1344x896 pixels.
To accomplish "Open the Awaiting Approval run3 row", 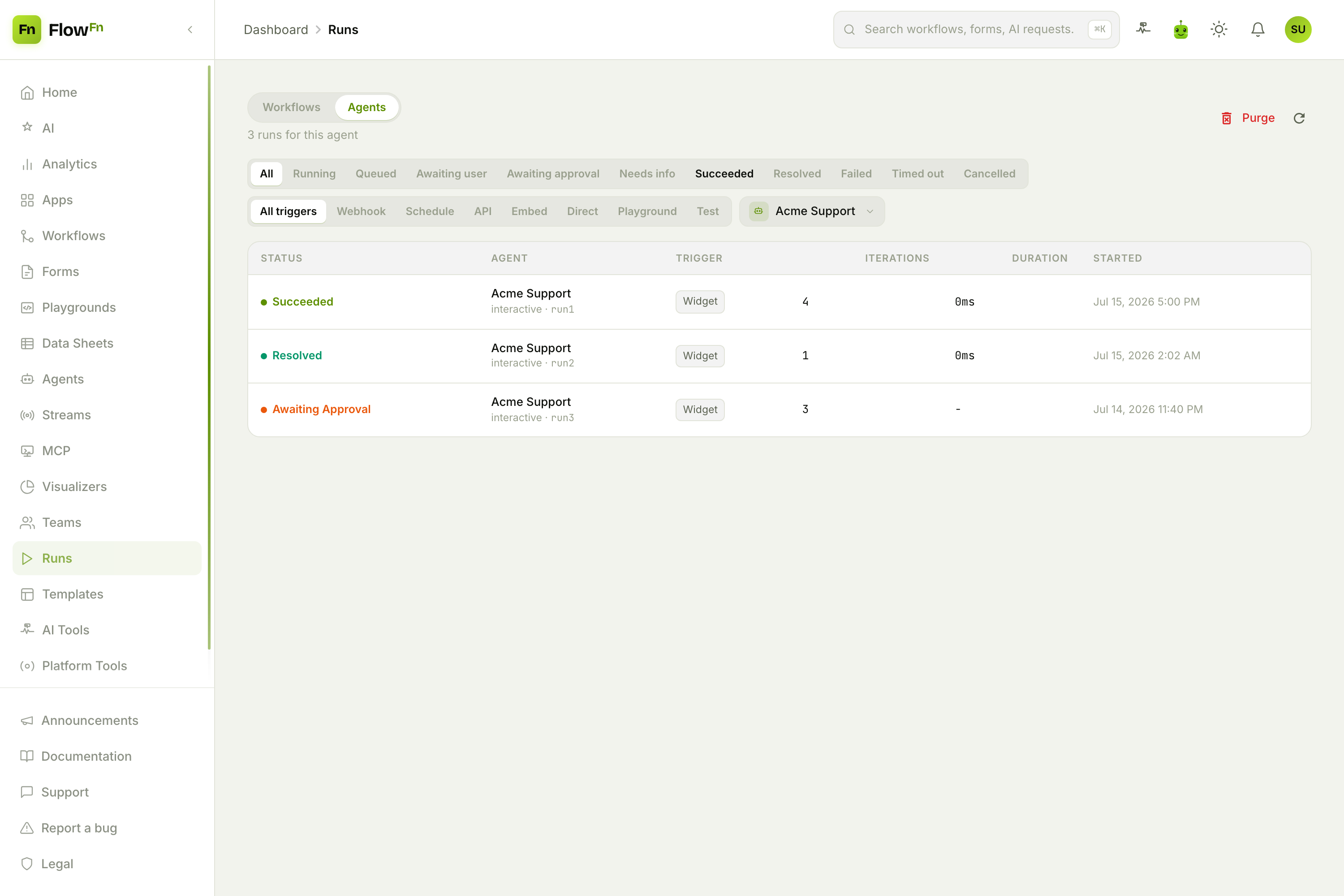I will (x=779, y=410).
